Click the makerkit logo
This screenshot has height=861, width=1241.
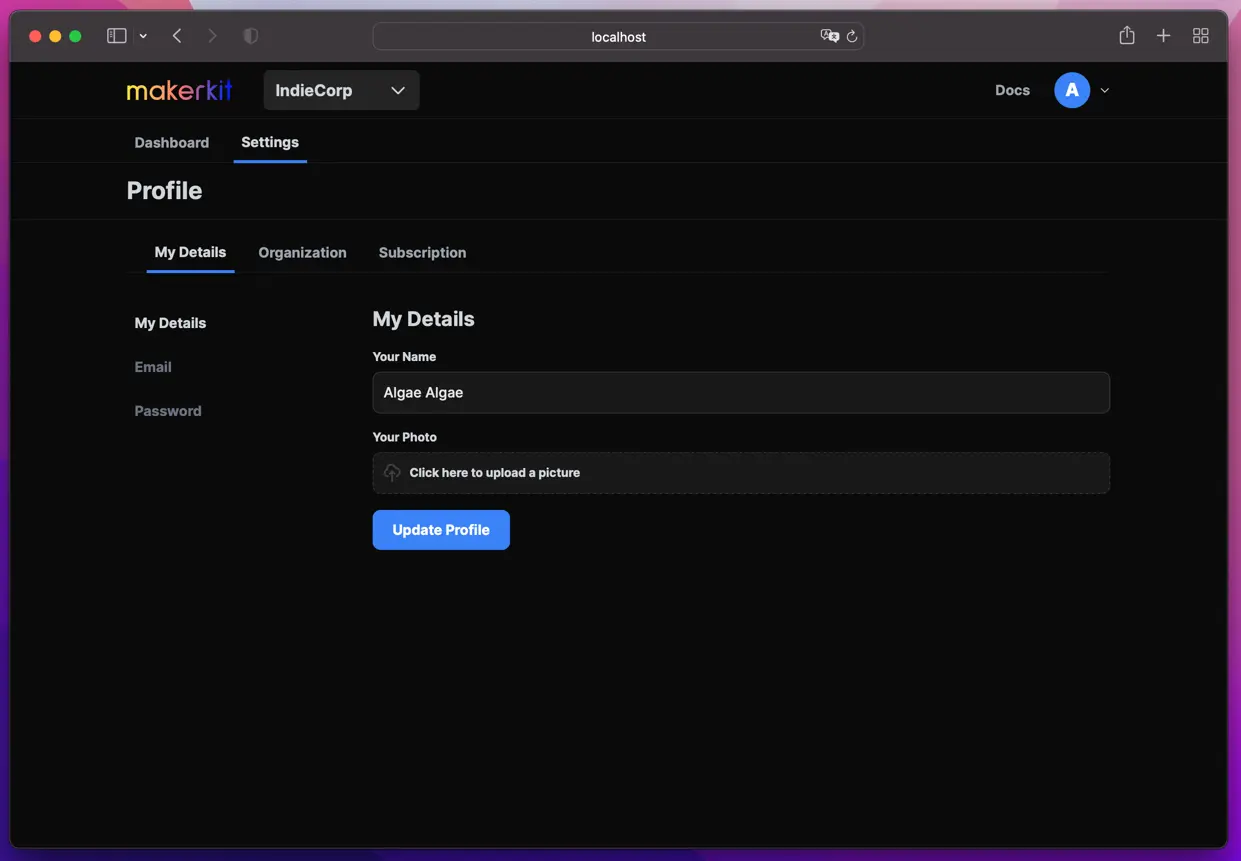click(x=180, y=90)
